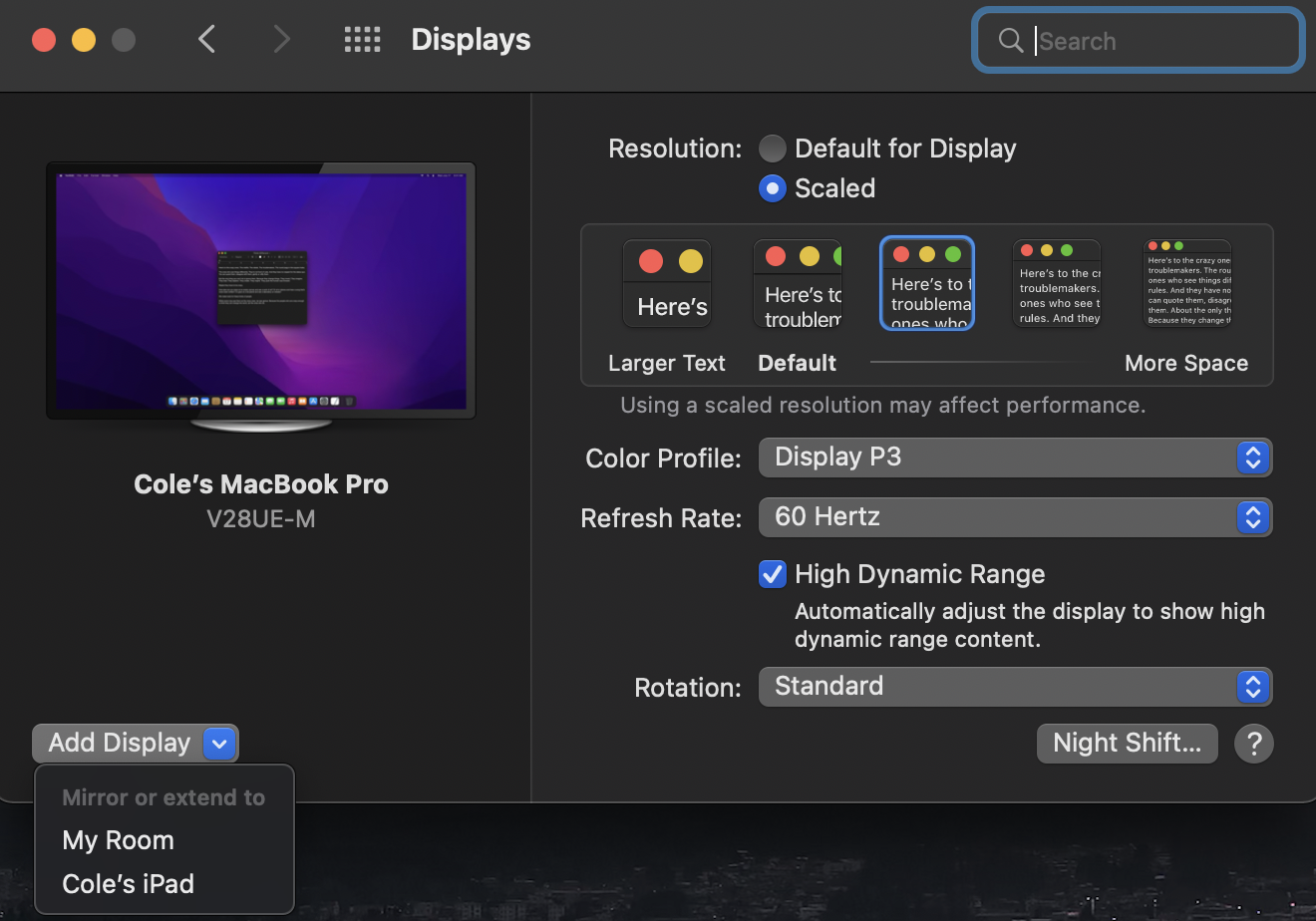Open Night Shift settings
The image size is (1316, 921).
[1127, 744]
